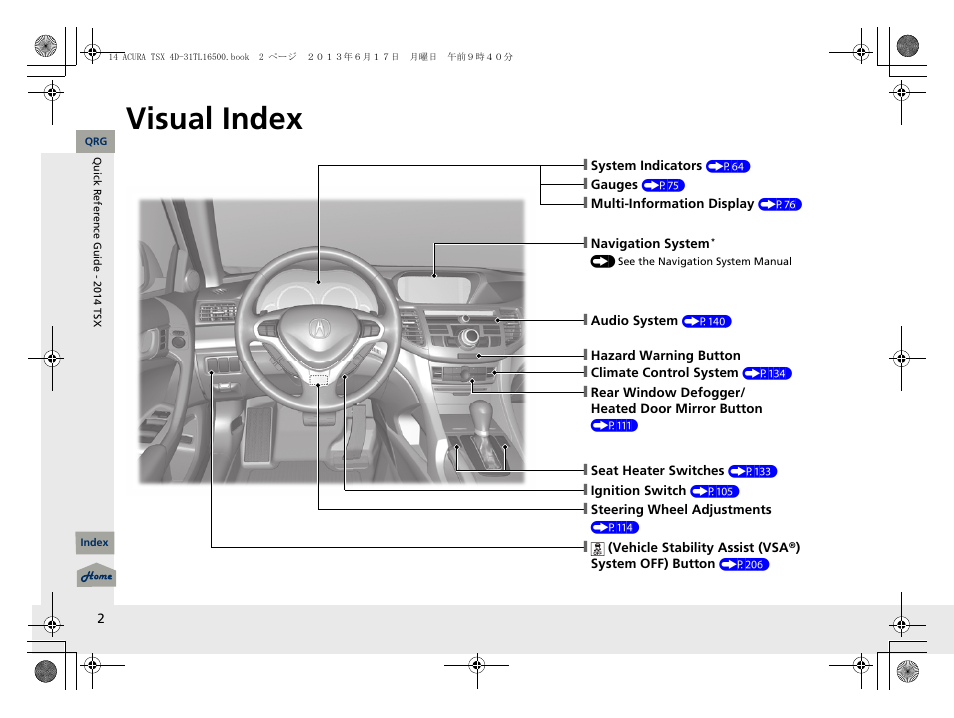This screenshot has height=718, width=954.
Task: Open the QRG tab in the sidebar
Action: (96, 141)
